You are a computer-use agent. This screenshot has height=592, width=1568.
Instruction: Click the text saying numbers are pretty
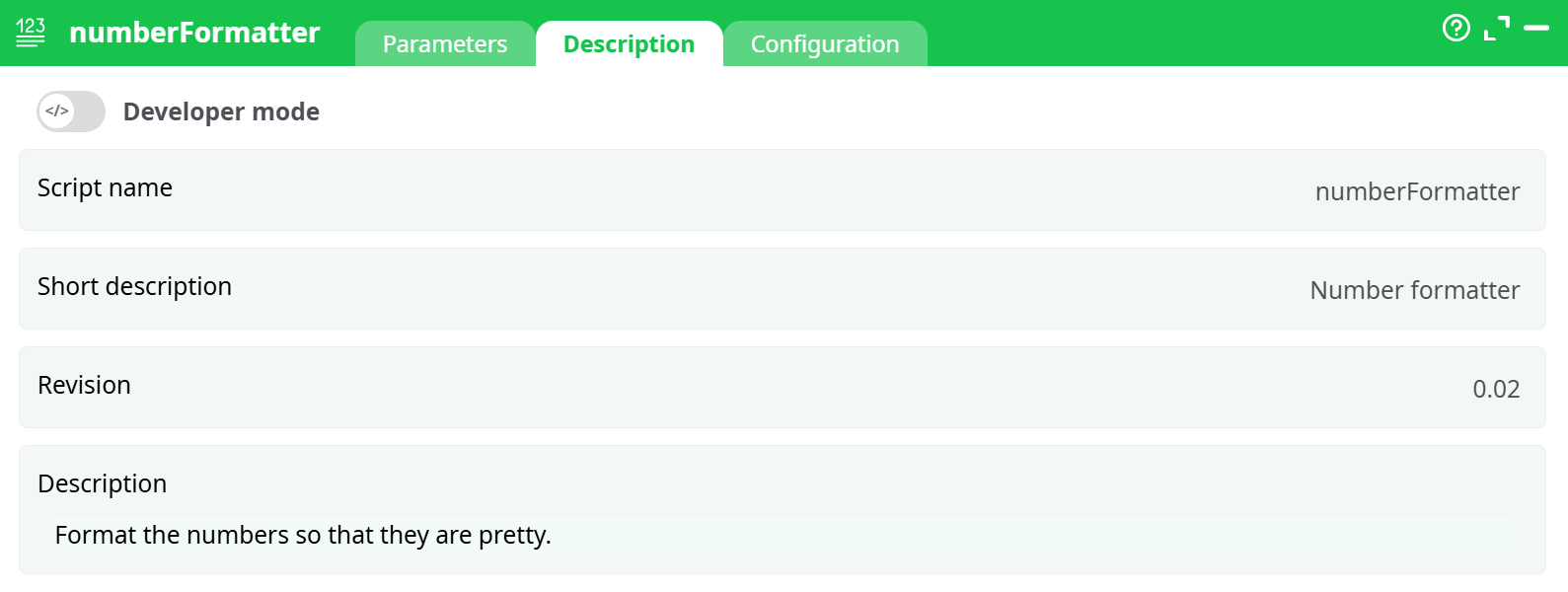(x=304, y=536)
